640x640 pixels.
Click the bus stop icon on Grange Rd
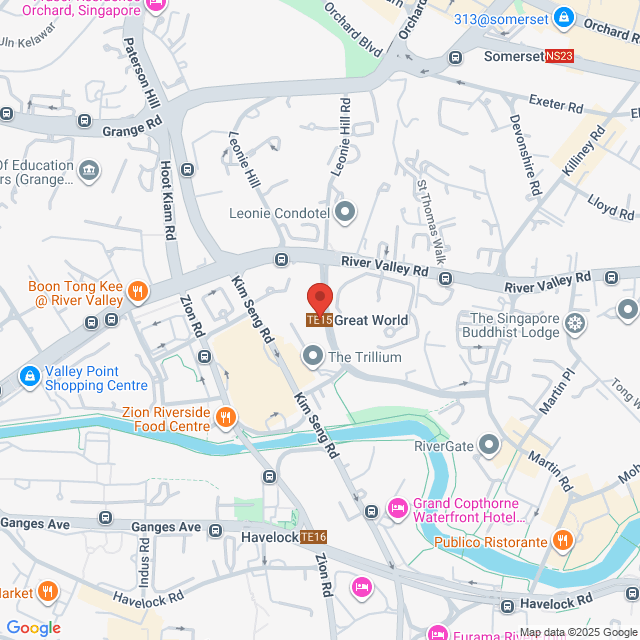[x=84, y=120]
